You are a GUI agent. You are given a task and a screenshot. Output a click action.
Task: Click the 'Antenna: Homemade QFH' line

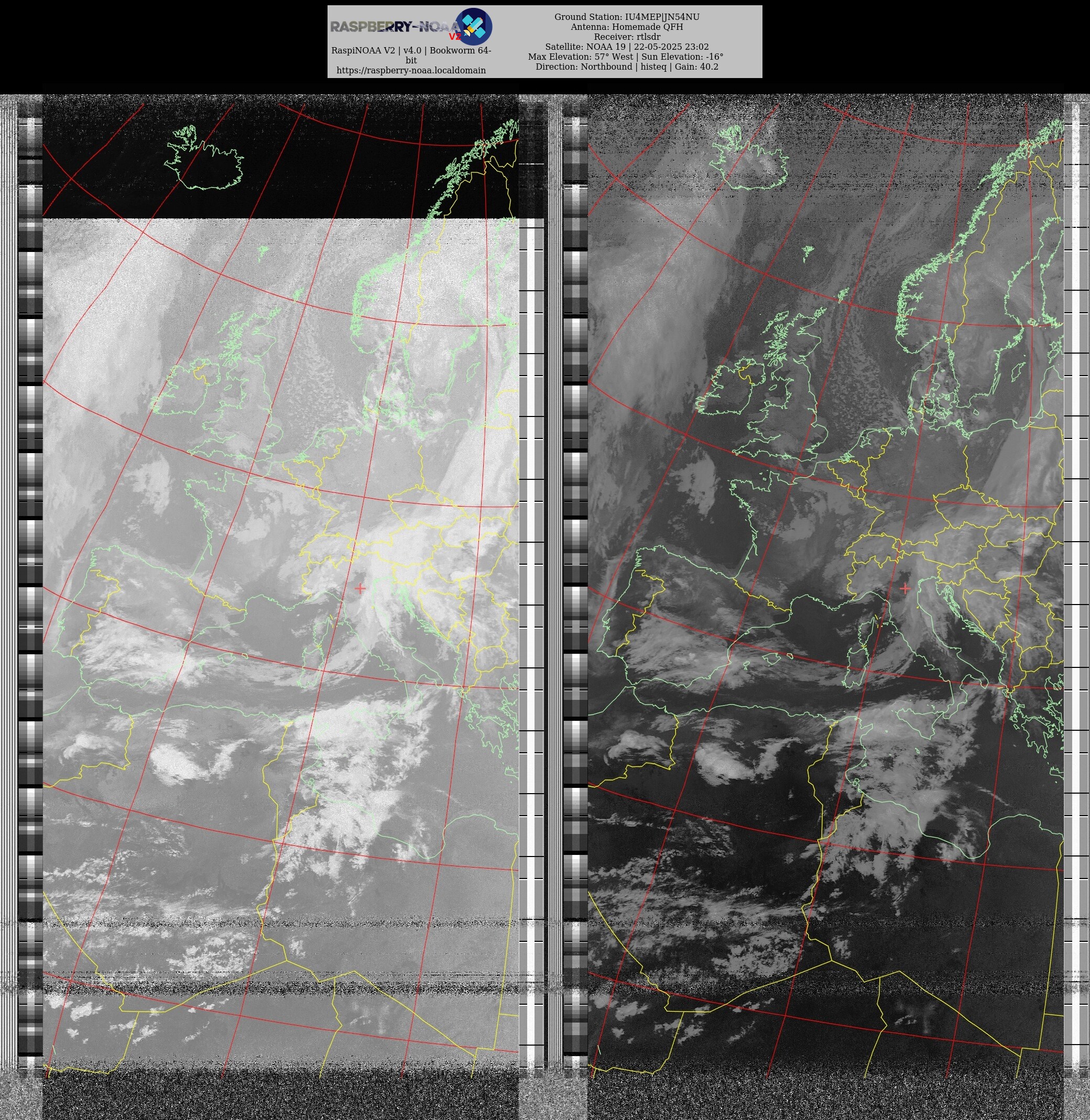click(627, 27)
